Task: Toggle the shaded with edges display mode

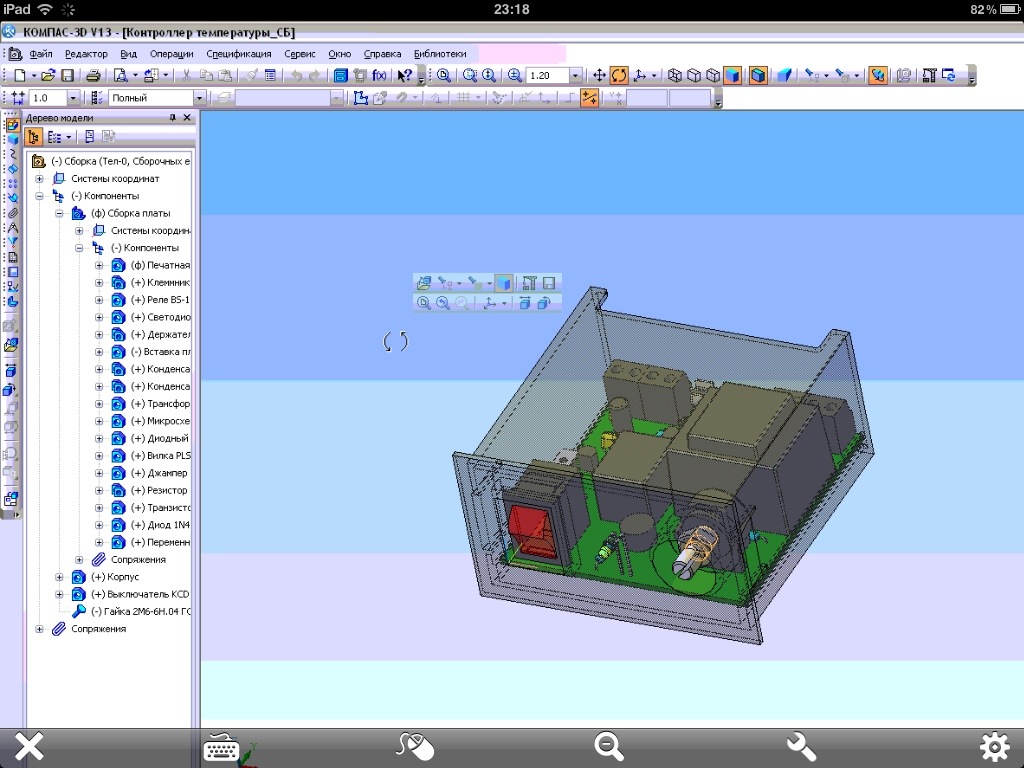Action: click(759, 76)
